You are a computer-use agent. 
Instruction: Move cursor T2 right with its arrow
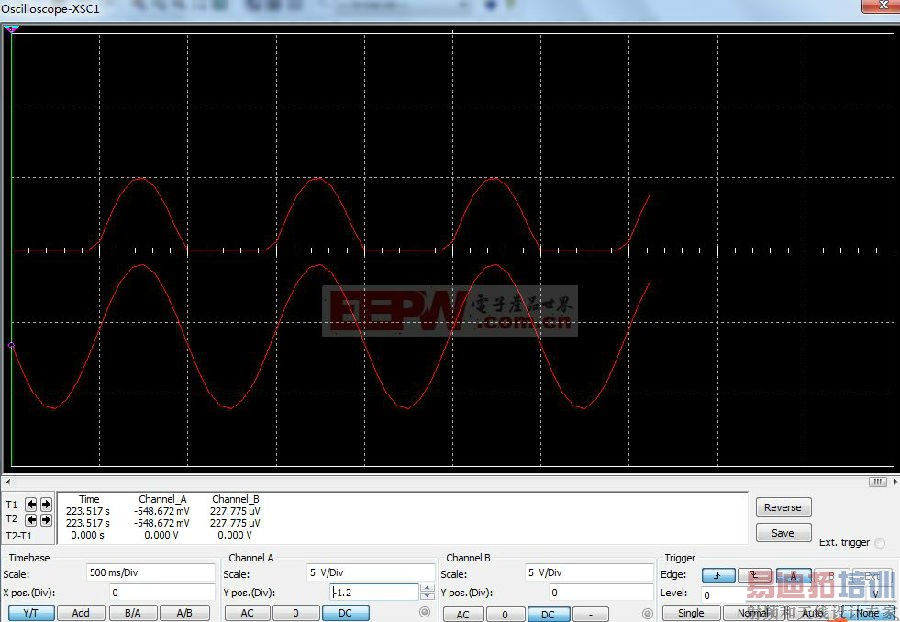pyautogui.click(x=46, y=520)
